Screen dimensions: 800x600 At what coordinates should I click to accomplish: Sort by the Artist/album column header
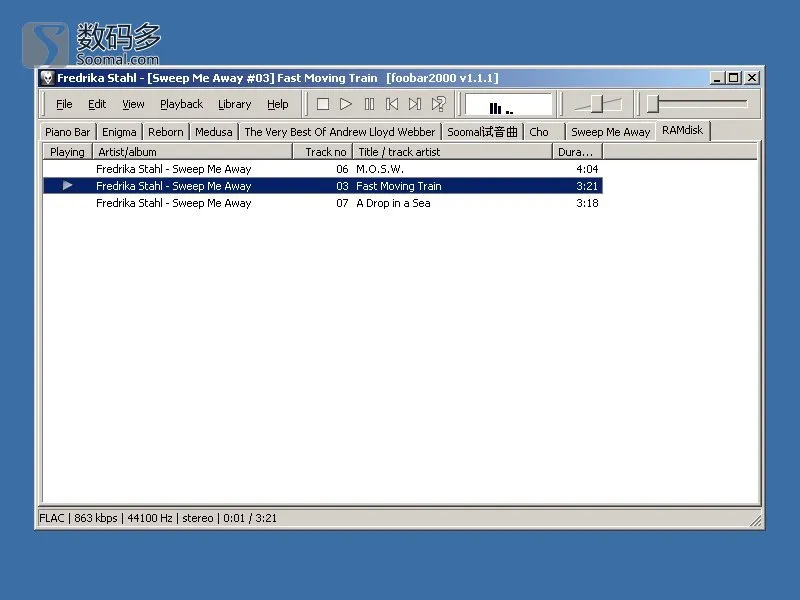(x=193, y=152)
